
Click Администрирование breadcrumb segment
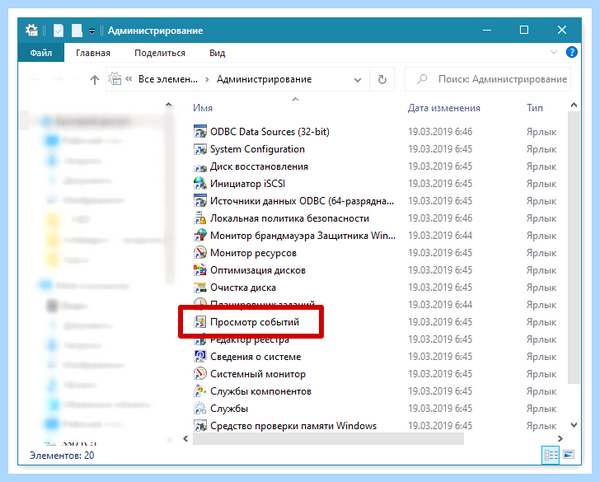(264, 79)
